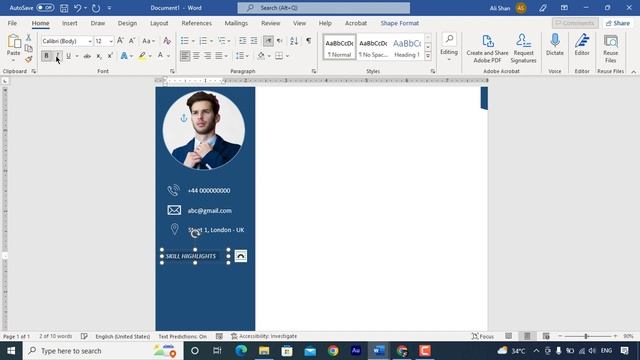The height and width of the screenshot is (360, 640).
Task: Switch to Print Layout view
Action: click(x=527, y=336)
